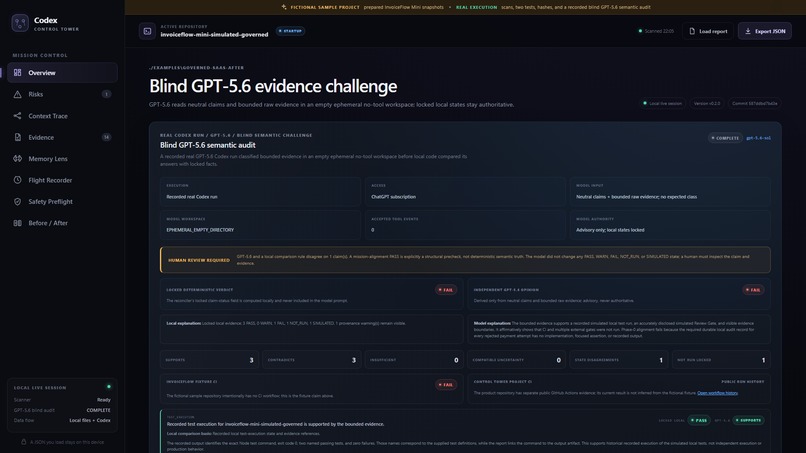Click the Scanned 22:05 status
This screenshot has width=806, height=453.
656,31
